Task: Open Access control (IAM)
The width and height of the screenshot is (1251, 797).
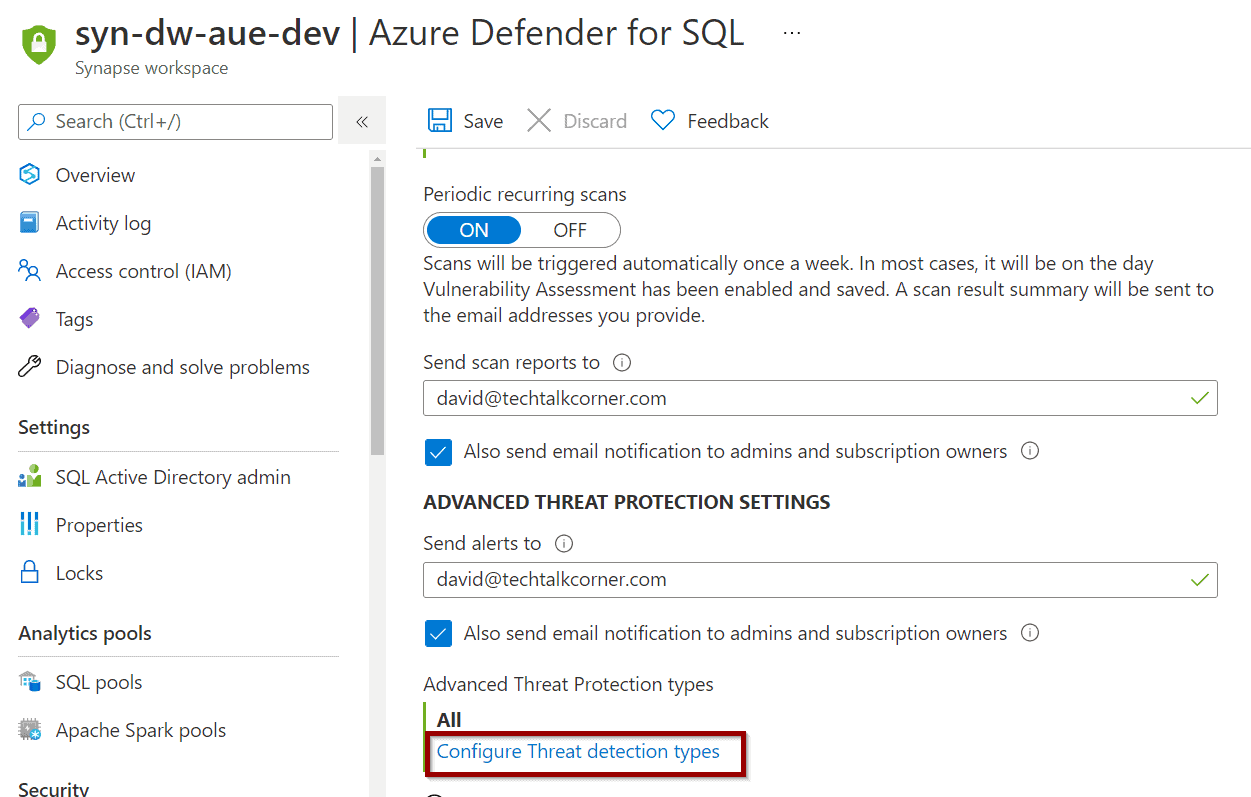Action: (x=144, y=271)
